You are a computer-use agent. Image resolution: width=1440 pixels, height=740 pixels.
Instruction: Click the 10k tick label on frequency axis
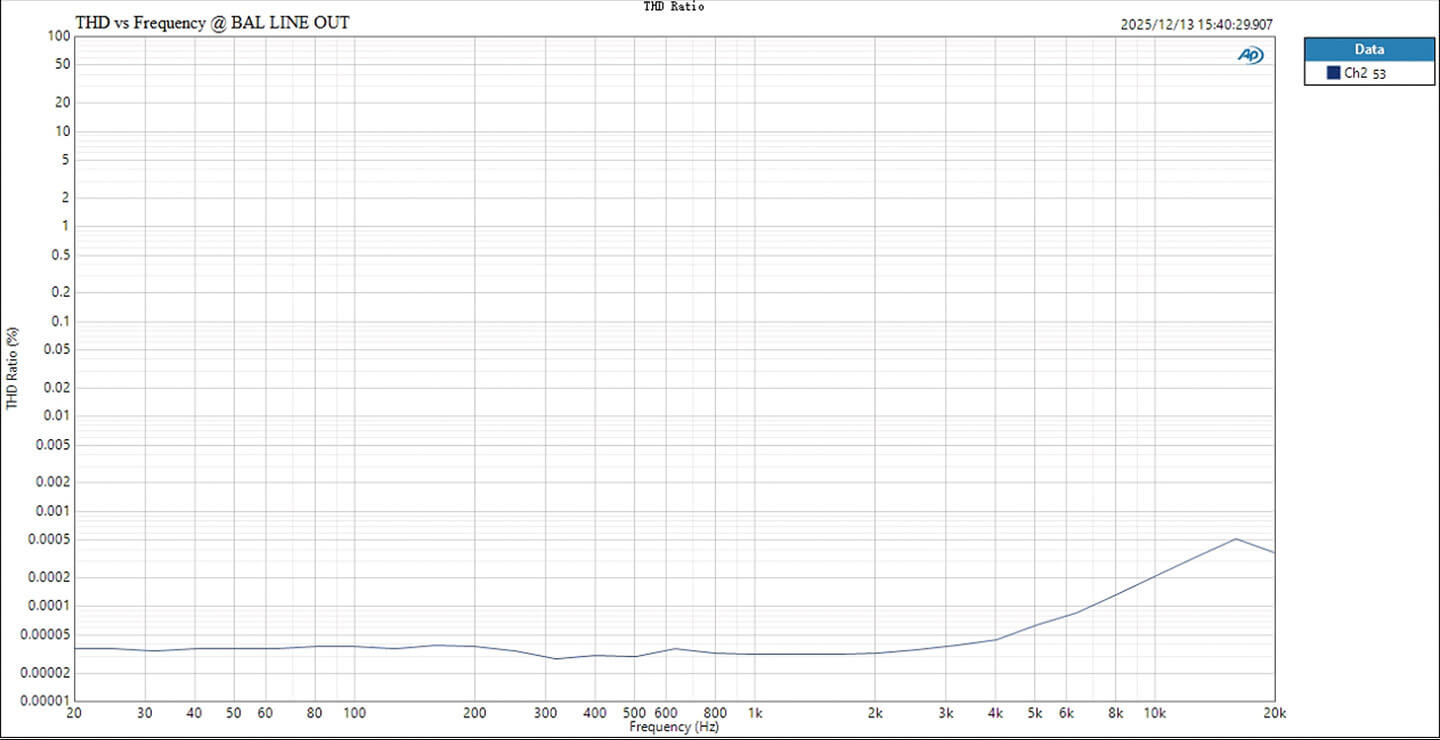(x=1154, y=713)
